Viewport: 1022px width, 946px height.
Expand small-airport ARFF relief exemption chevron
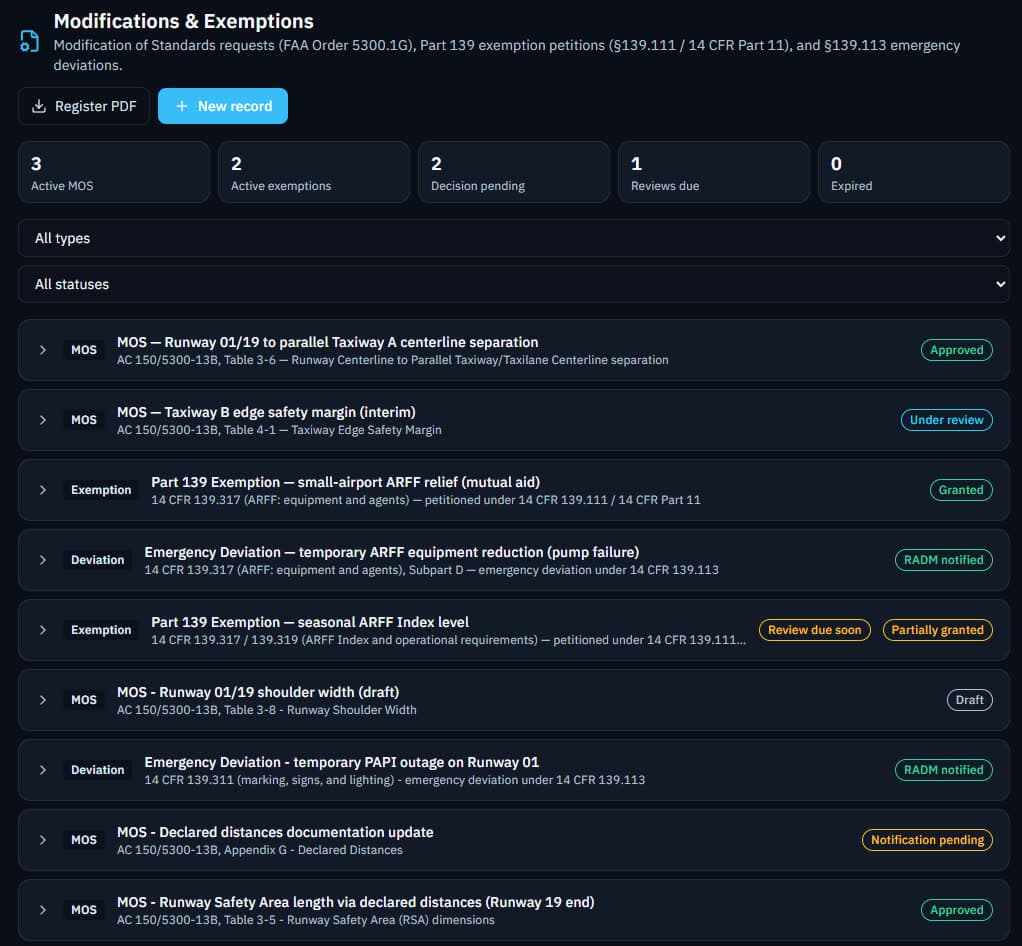point(42,490)
